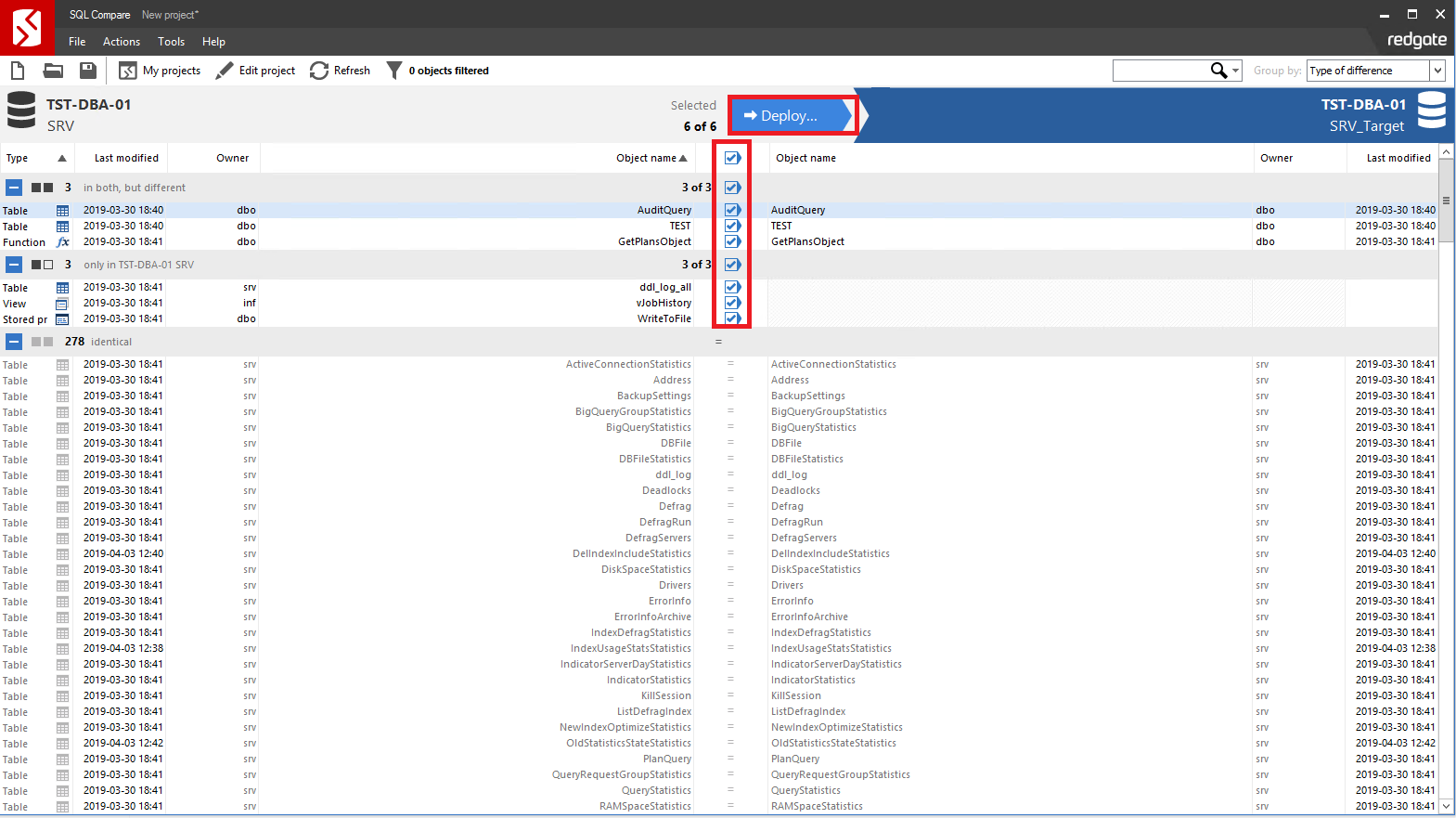Collapse the 278 identical objects group
This screenshot has height=818, width=1456.
[x=14, y=342]
